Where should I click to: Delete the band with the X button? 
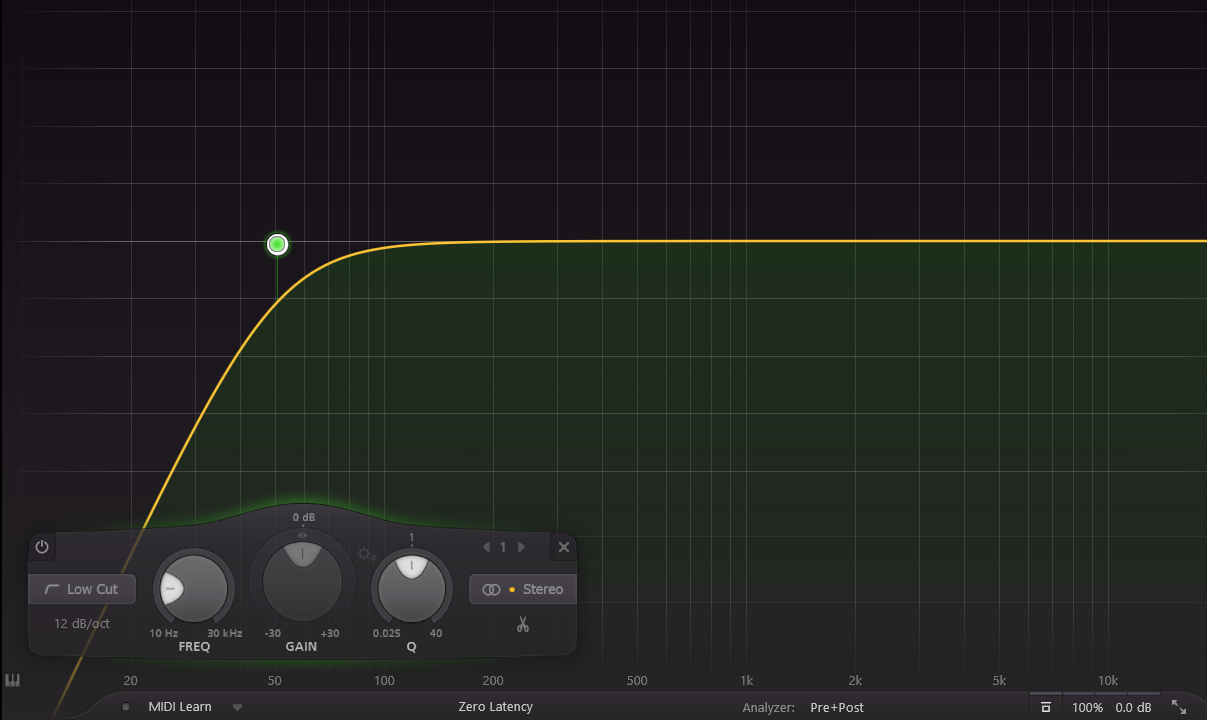564,547
